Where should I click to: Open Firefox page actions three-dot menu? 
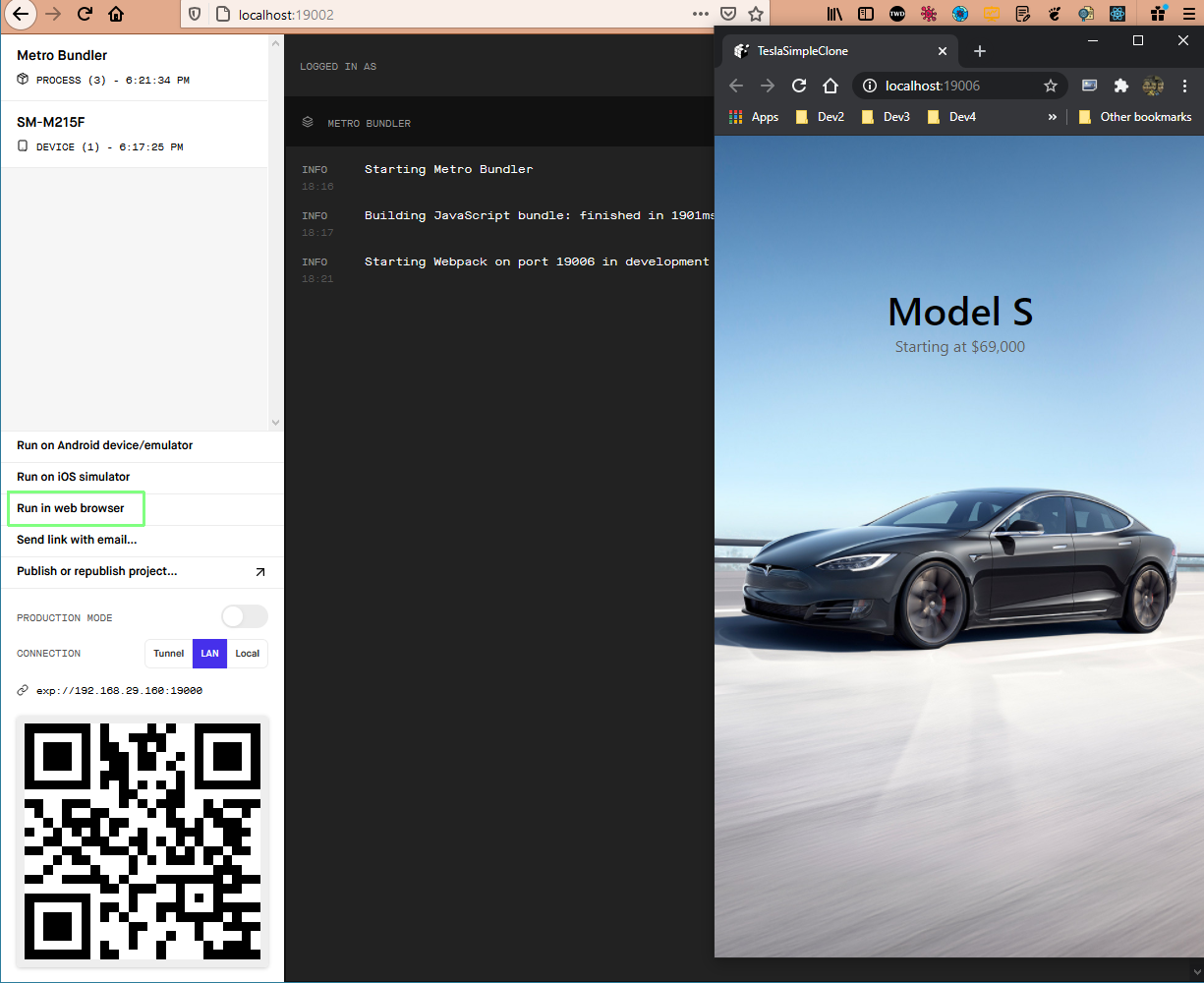point(701,14)
